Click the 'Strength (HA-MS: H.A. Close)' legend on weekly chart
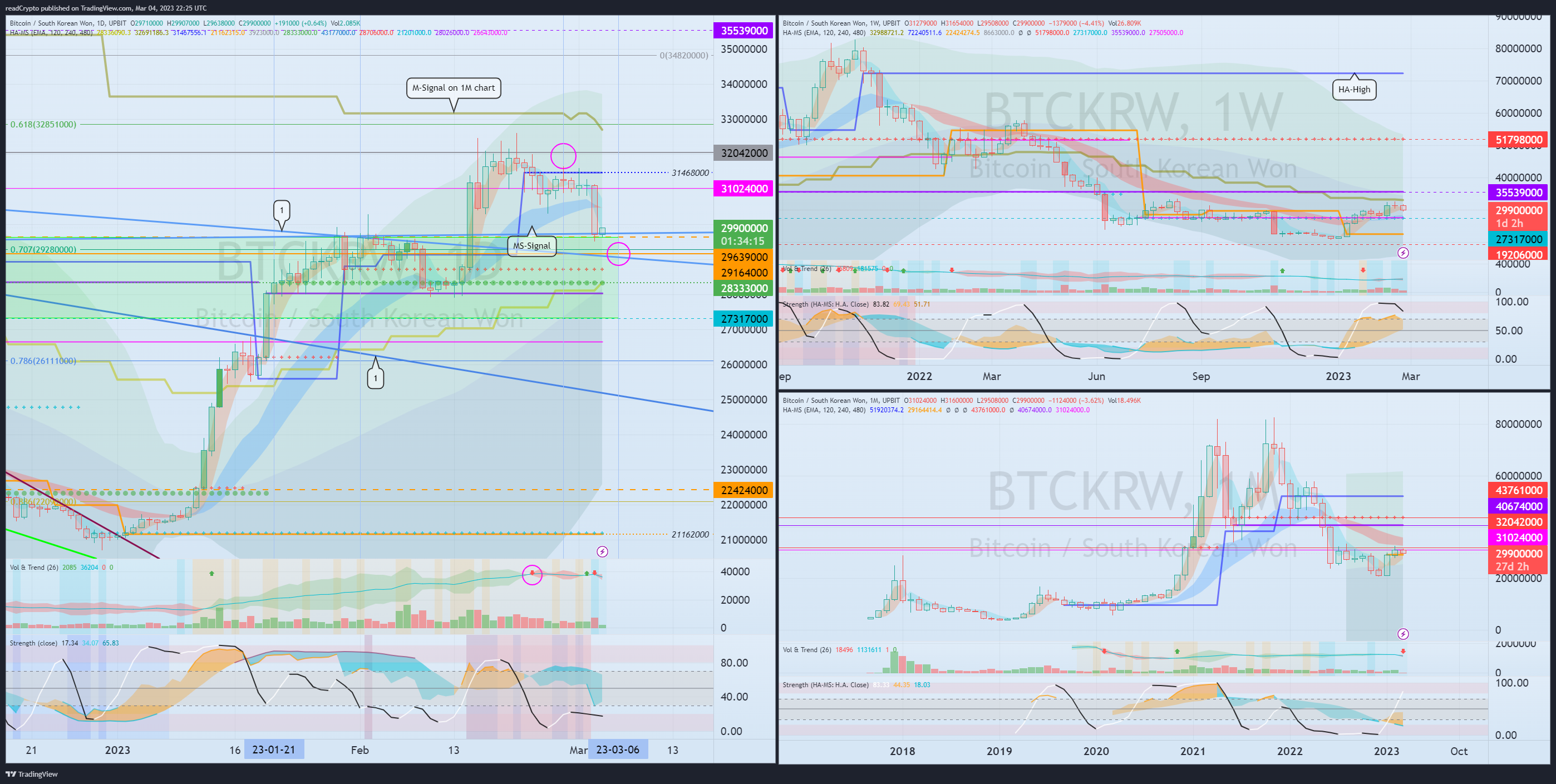Image resolution: width=1556 pixels, height=784 pixels. [826, 304]
